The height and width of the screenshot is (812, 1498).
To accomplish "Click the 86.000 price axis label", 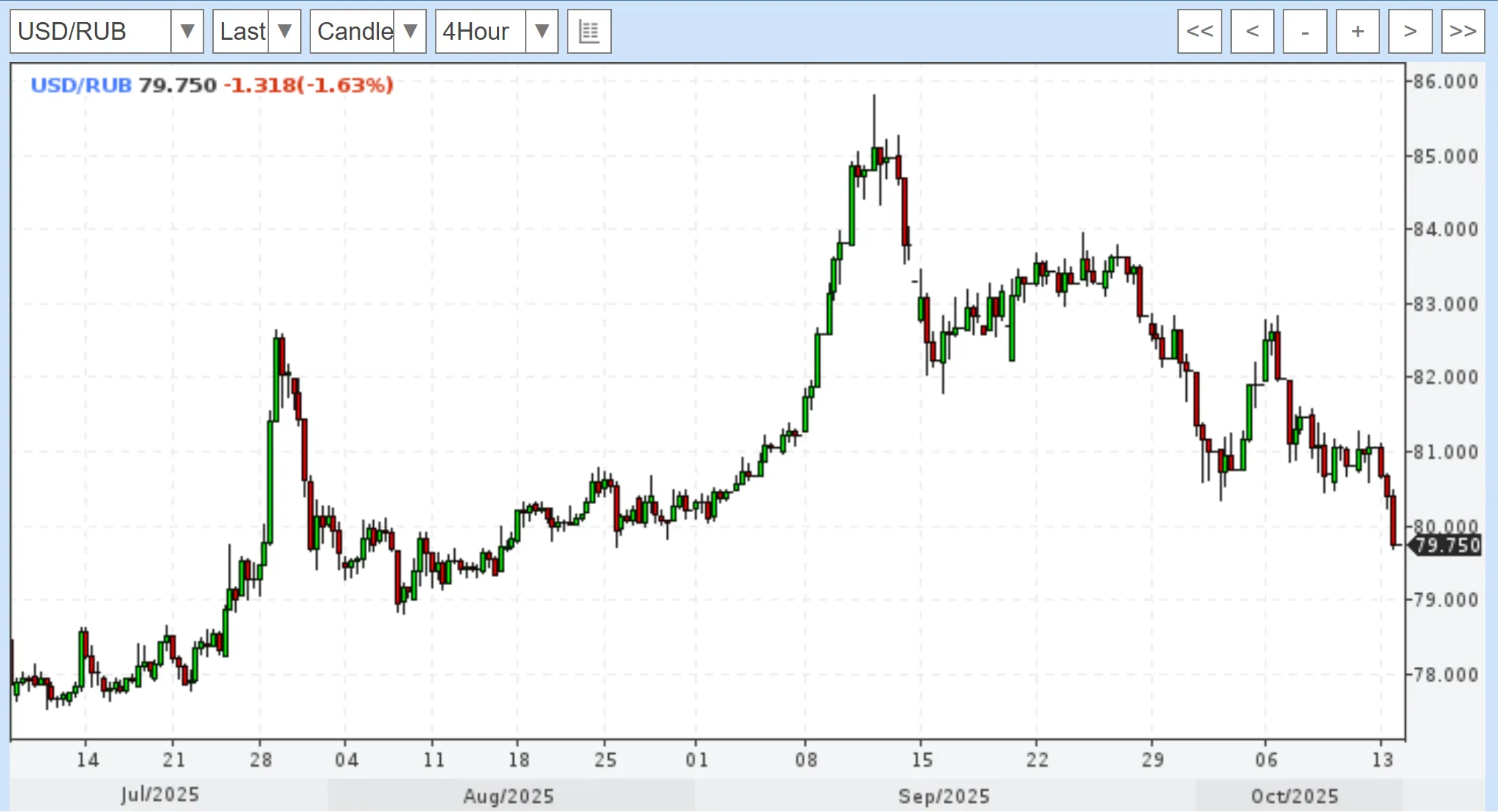I will [1445, 82].
